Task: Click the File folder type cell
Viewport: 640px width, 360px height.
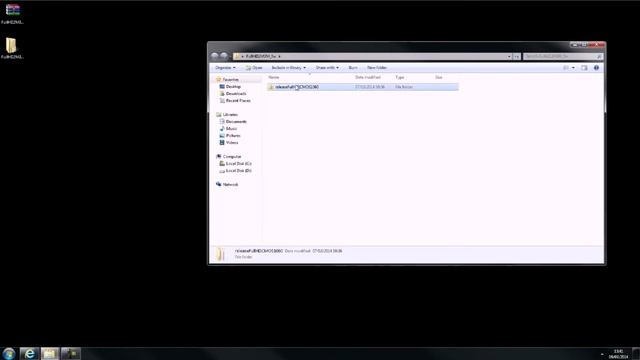Action: [x=404, y=87]
